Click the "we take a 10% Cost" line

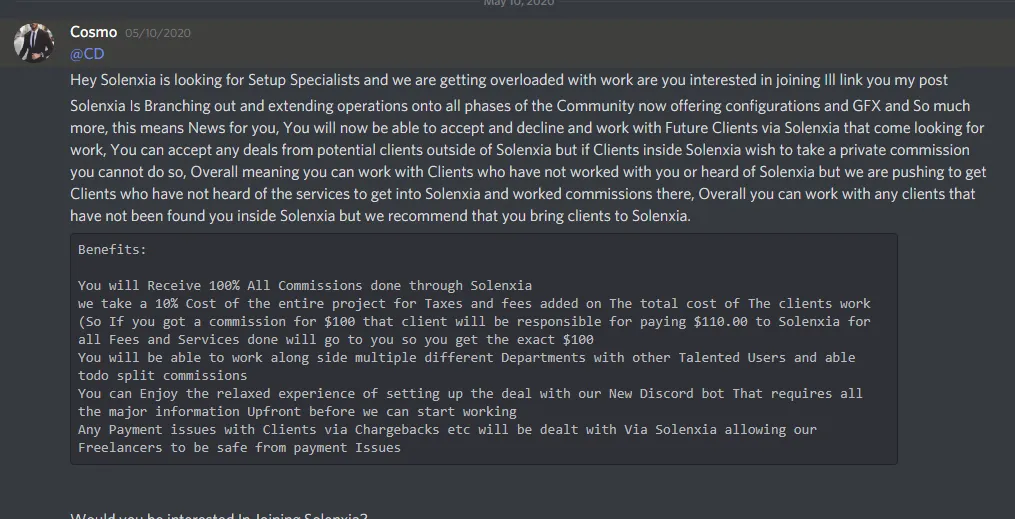click(474, 303)
